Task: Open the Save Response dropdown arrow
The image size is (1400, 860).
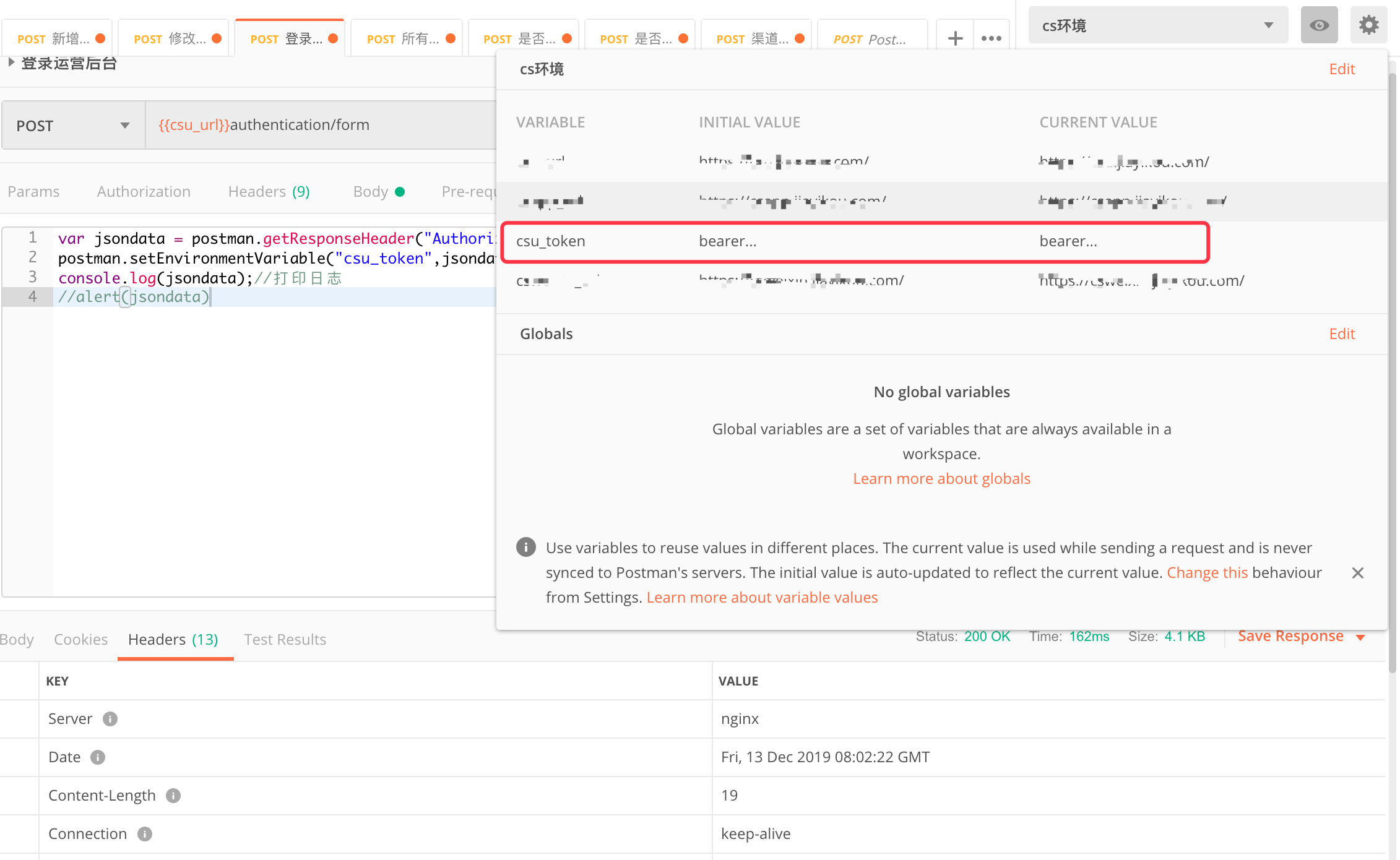Action: (1360, 637)
